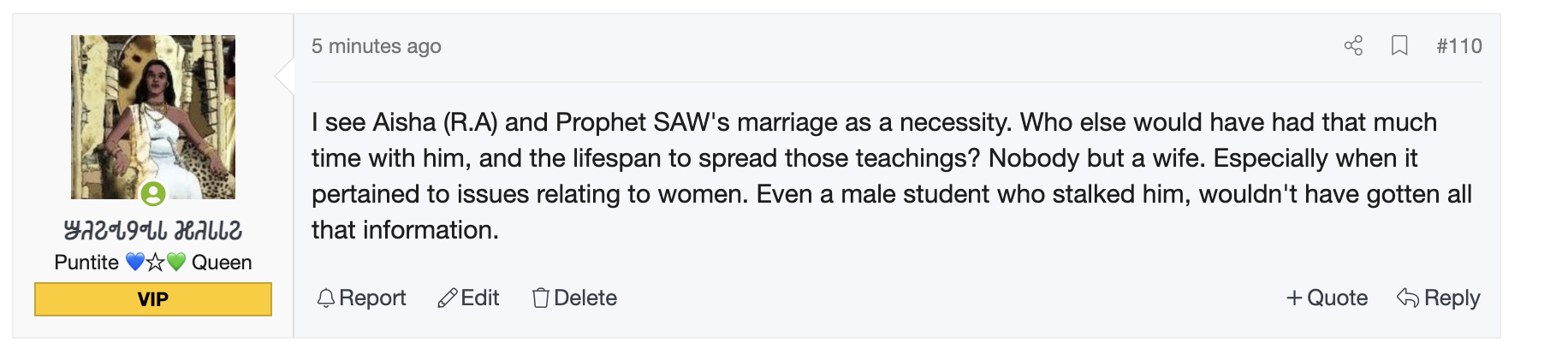
Task: Click the bell icon beside Report
Action: (x=325, y=298)
